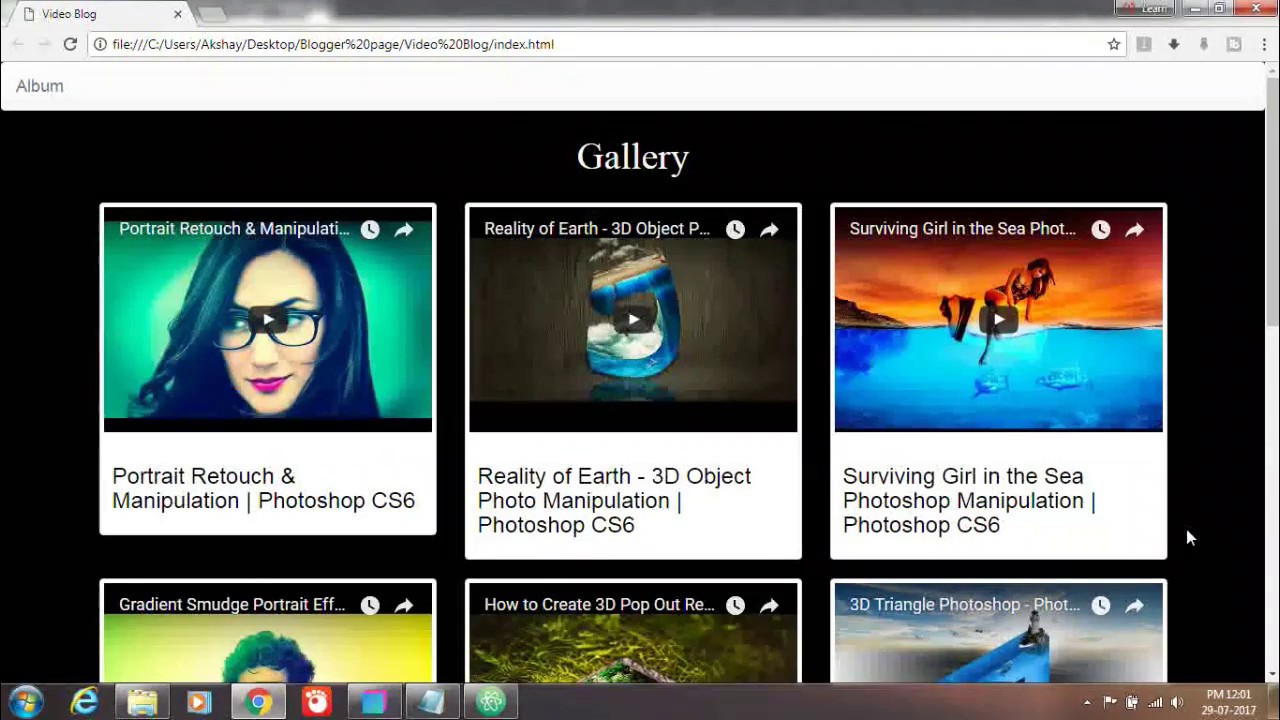The width and height of the screenshot is (1280, 720).
Task: Play the Surviving Girl in the Sea video
Action: click(x=998, y=320)
